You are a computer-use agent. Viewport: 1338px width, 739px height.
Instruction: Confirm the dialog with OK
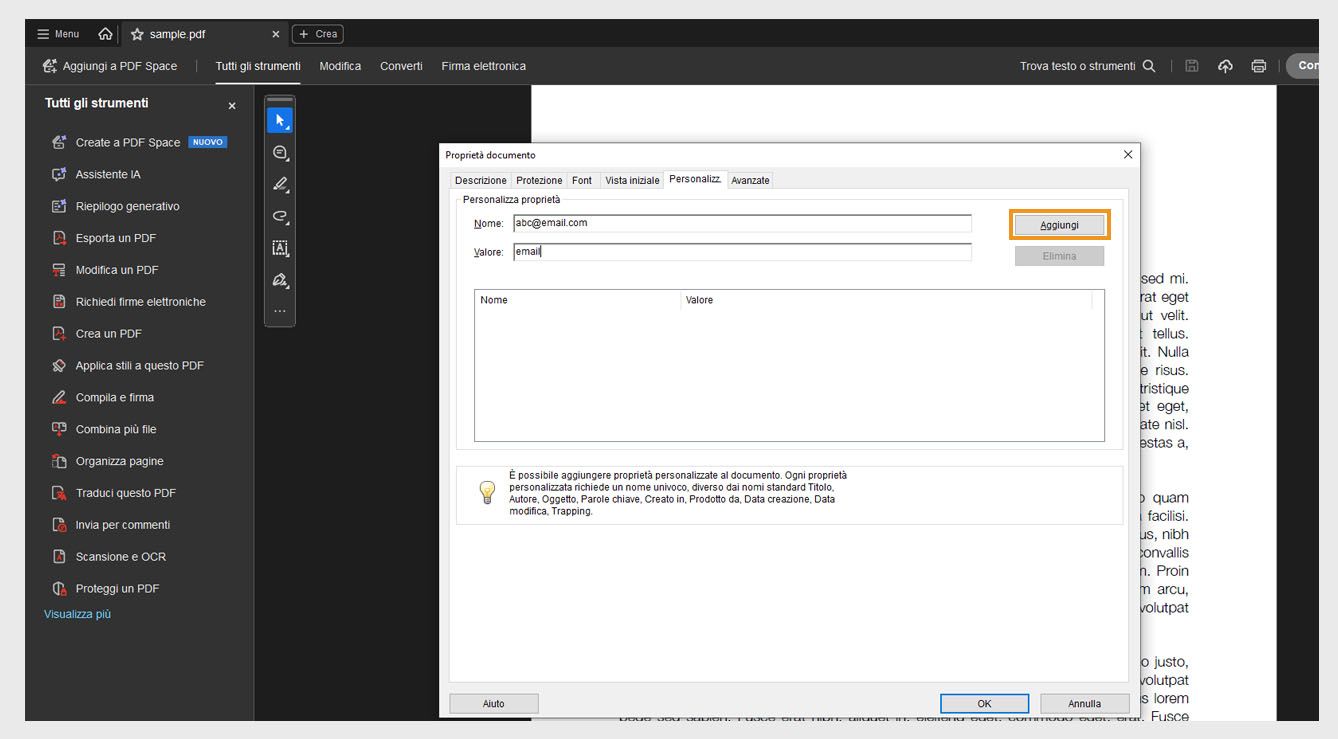984,704
